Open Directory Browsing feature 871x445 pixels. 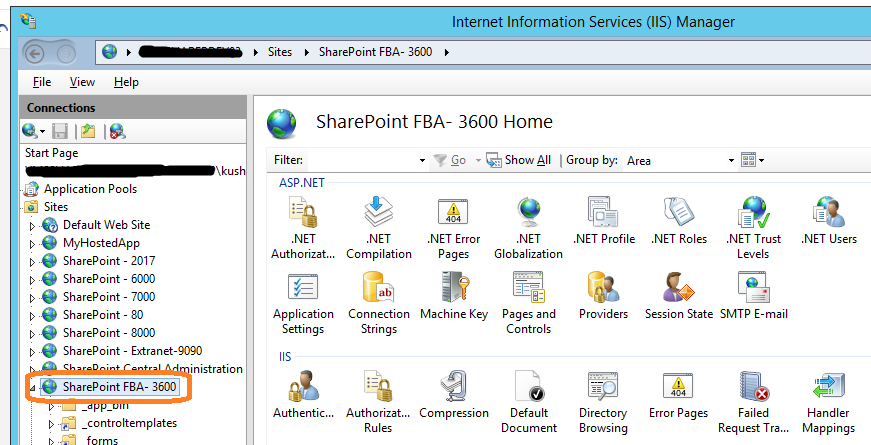point(603,402)
